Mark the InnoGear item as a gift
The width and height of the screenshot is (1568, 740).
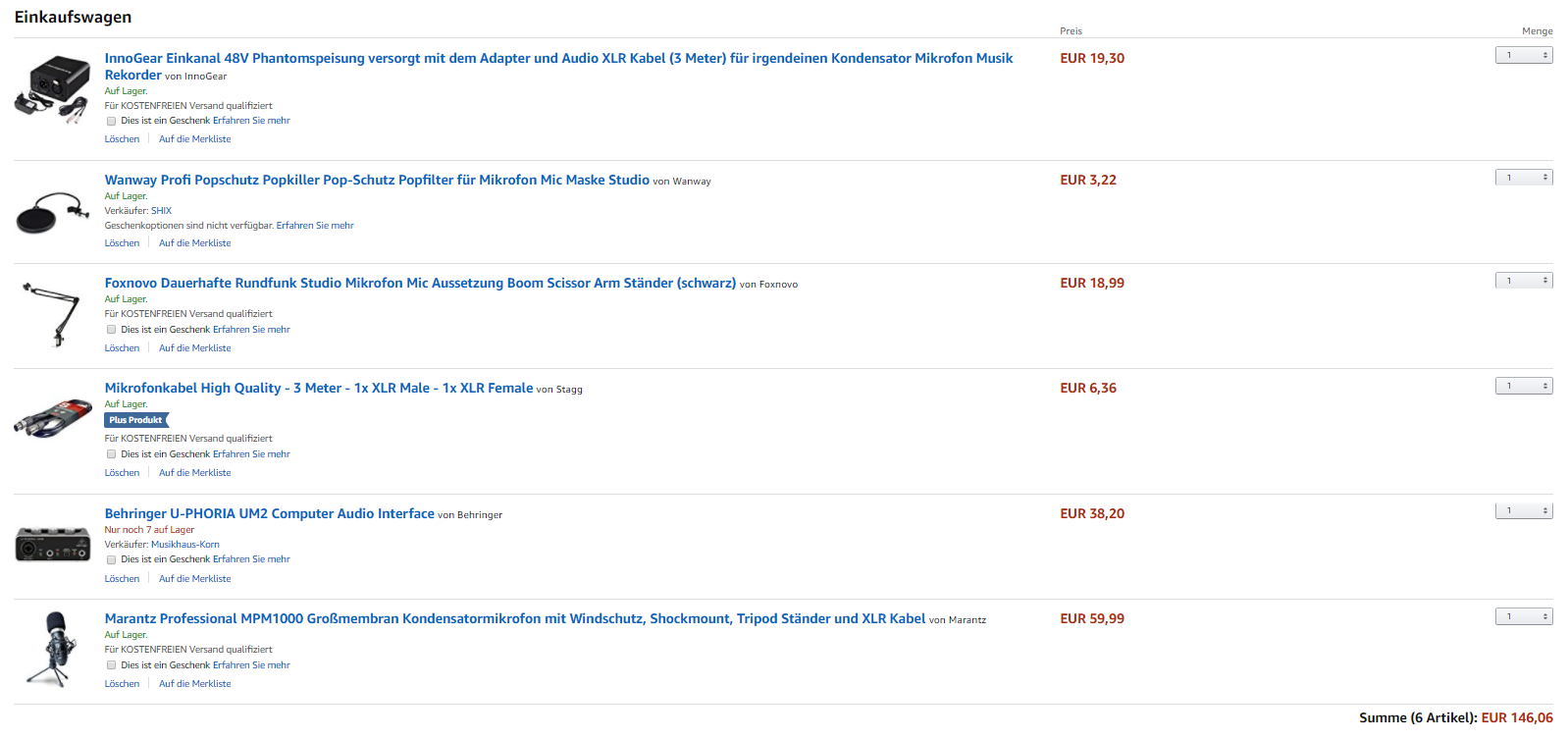point(111,122)
